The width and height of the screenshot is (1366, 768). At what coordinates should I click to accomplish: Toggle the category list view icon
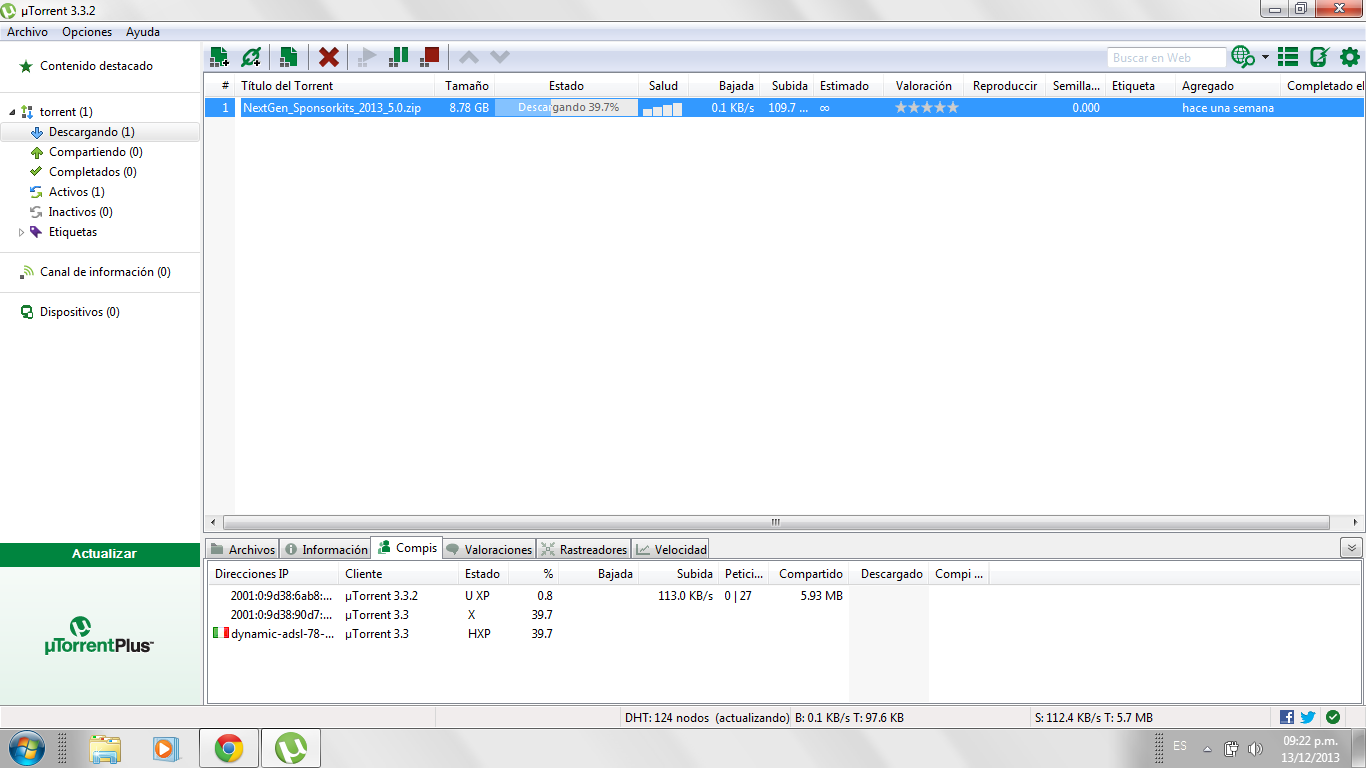pyautogui.click(x=1288, y=57)
